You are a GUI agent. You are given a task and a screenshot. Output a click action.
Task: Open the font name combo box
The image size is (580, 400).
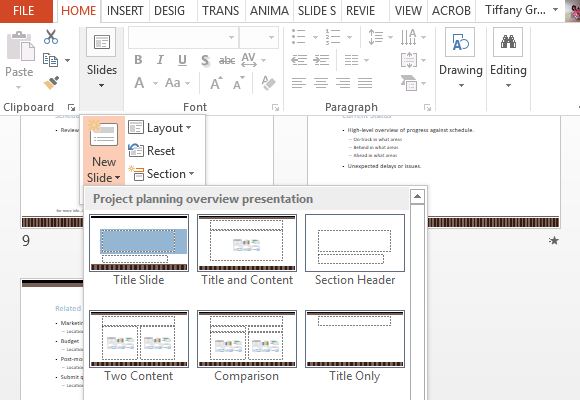[183, 37]
